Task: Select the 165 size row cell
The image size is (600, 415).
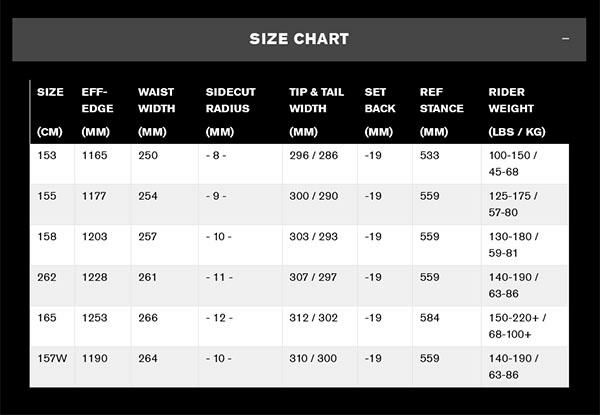Action: point(47,318)
